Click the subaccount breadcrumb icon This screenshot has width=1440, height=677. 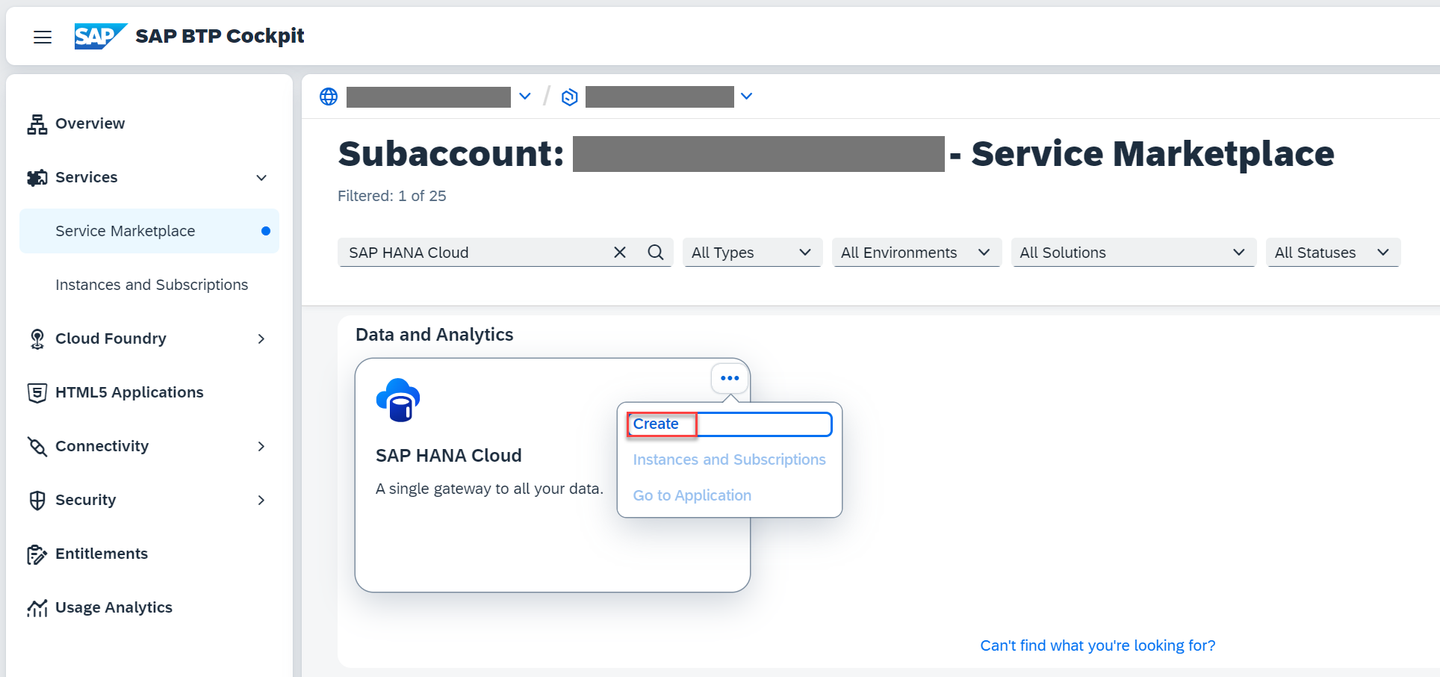tap(569, 97)
